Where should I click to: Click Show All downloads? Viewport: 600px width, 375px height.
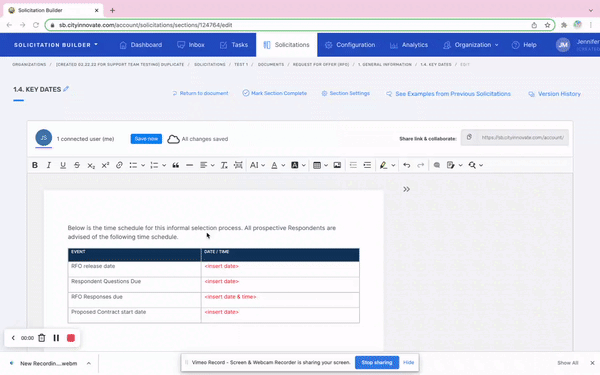(567, 363)
